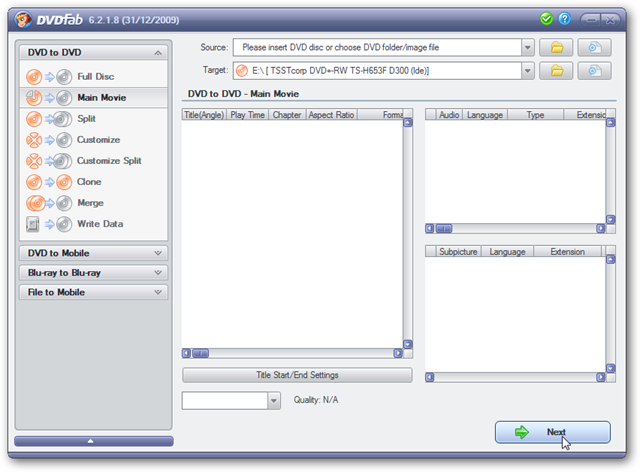Open Title Start/End Settings
The image size is (640, 472).
(297, 375)
